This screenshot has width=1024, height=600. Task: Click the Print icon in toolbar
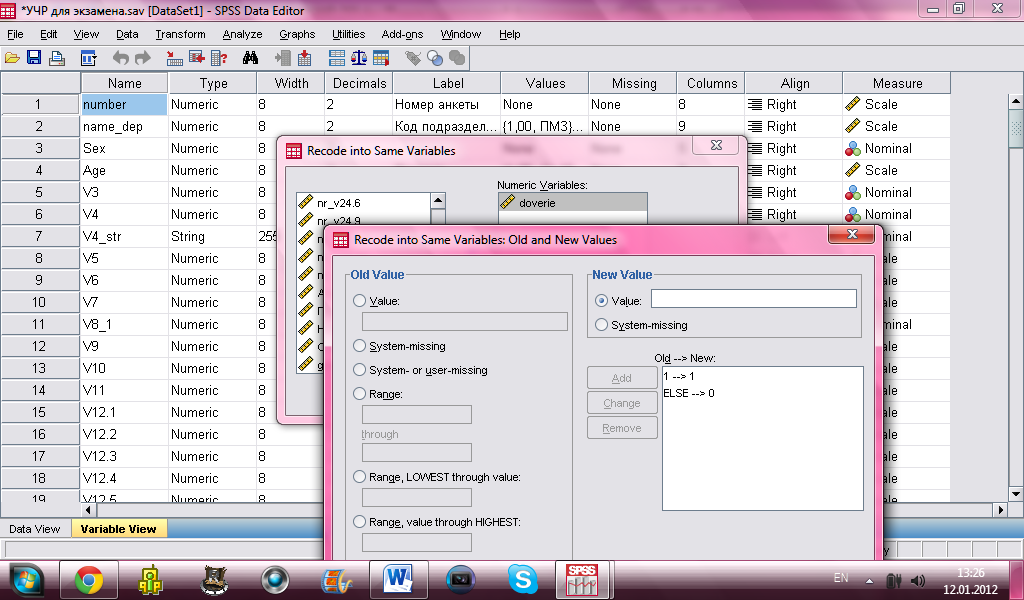click(x=57, y=58)
